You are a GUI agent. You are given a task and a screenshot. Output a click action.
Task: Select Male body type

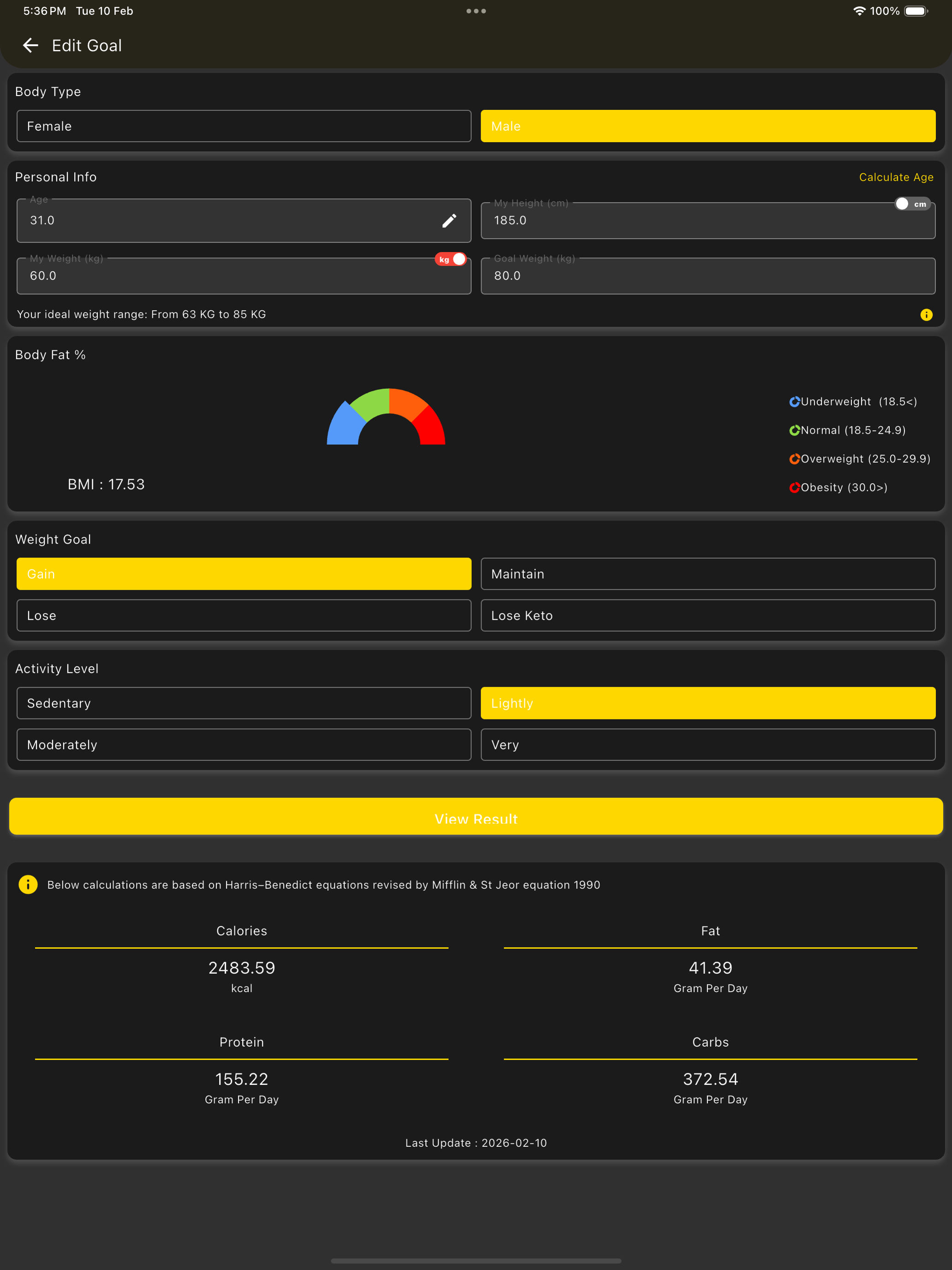coord(708,126)
